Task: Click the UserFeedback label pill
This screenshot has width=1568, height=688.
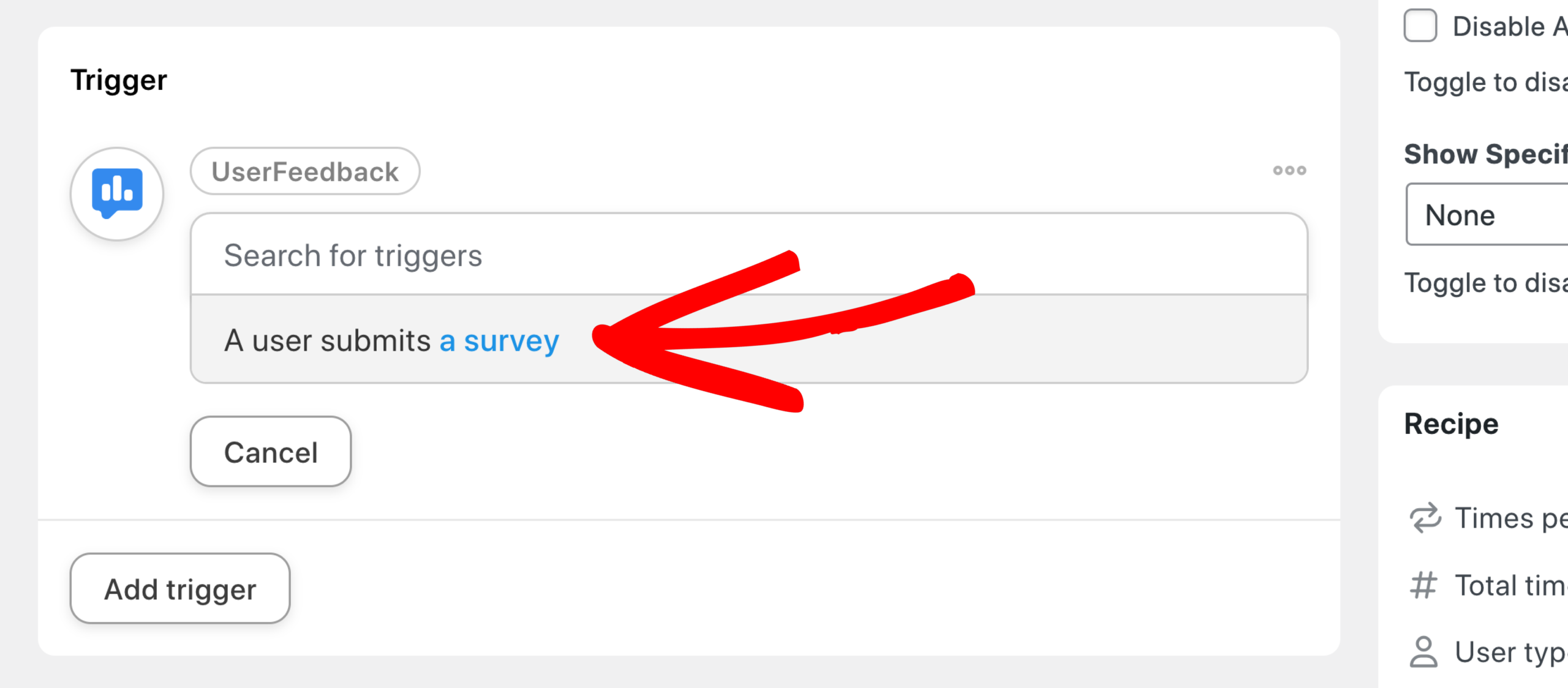Action: click(x=305, y=171)
